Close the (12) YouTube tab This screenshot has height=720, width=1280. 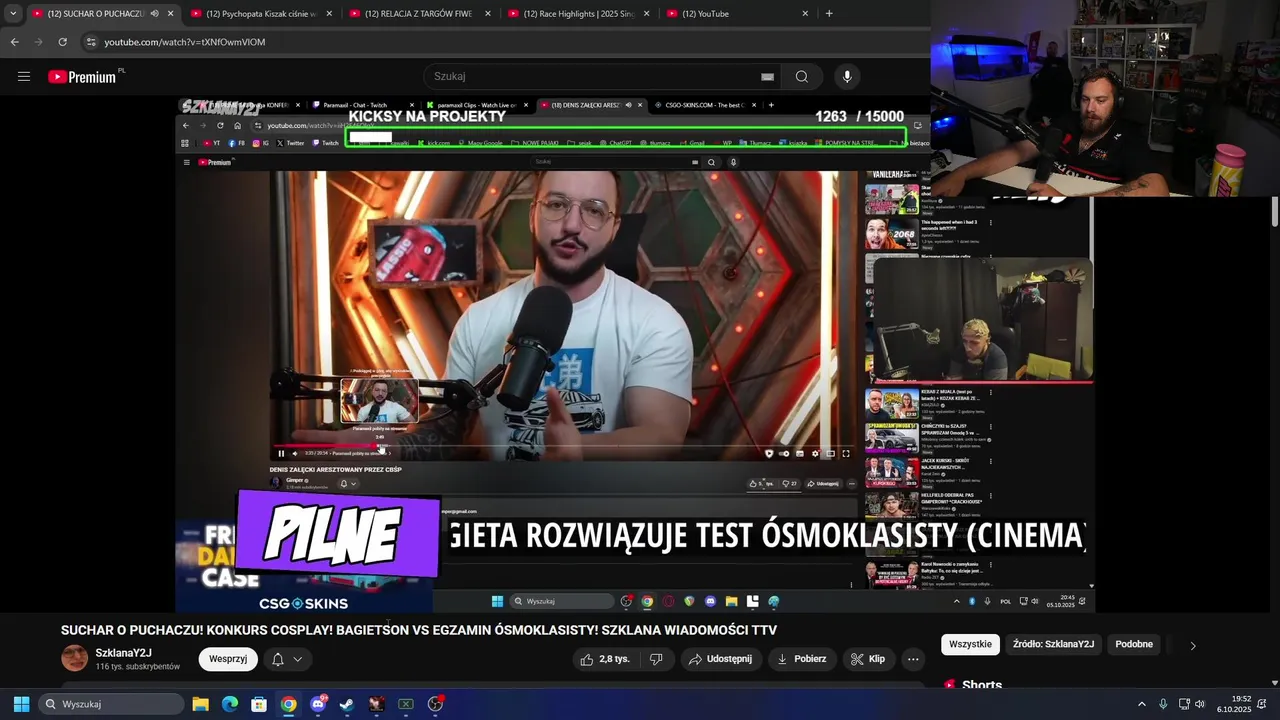point(805,14)
